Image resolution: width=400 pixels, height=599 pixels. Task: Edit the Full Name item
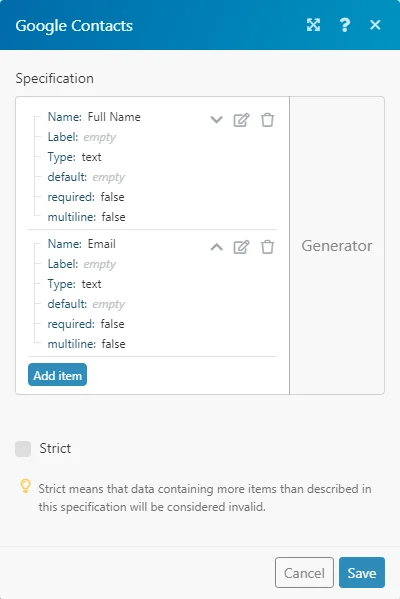[x=241, y=120]
